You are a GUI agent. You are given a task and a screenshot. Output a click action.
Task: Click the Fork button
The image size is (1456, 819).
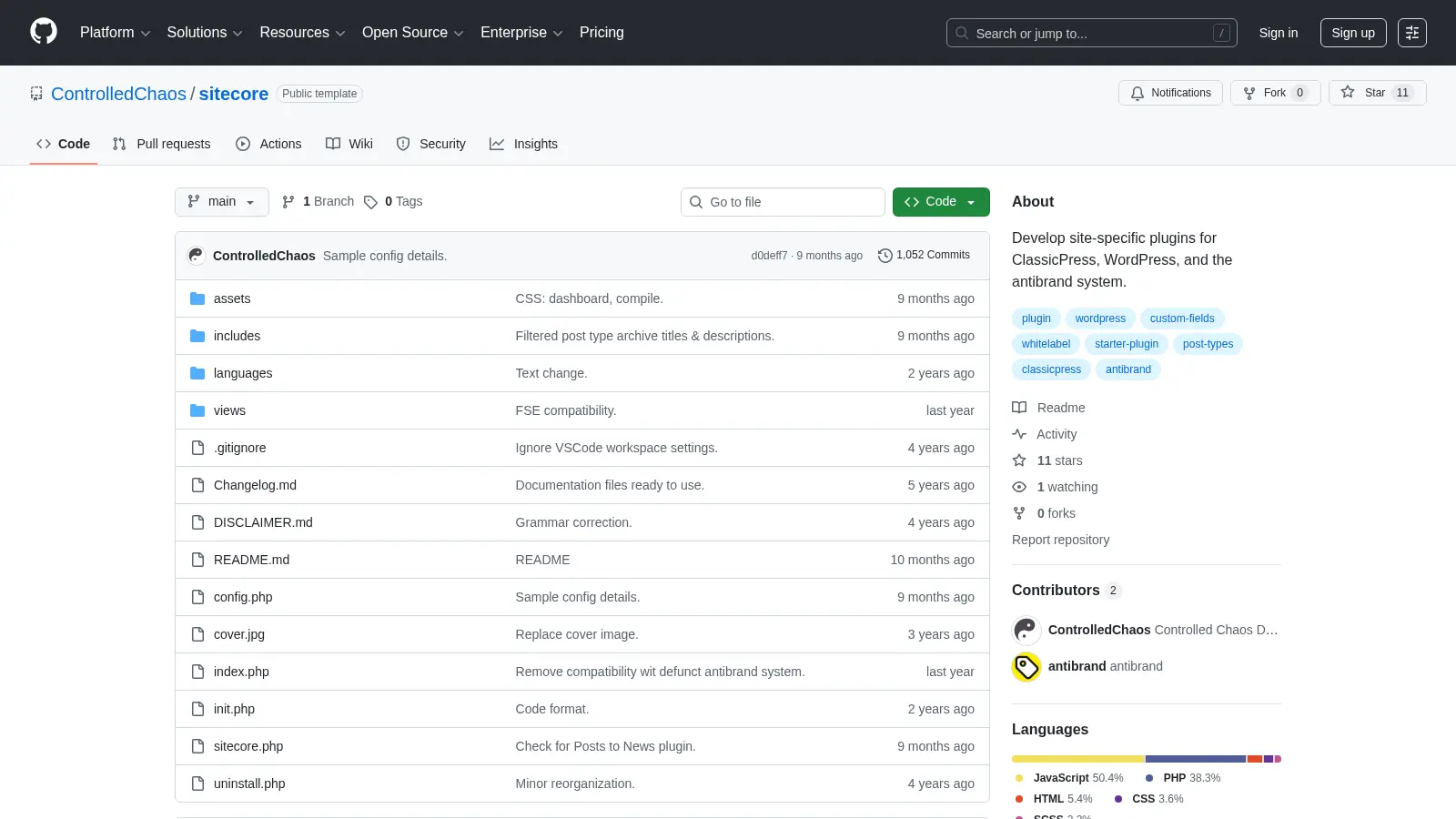(1275, 93)
